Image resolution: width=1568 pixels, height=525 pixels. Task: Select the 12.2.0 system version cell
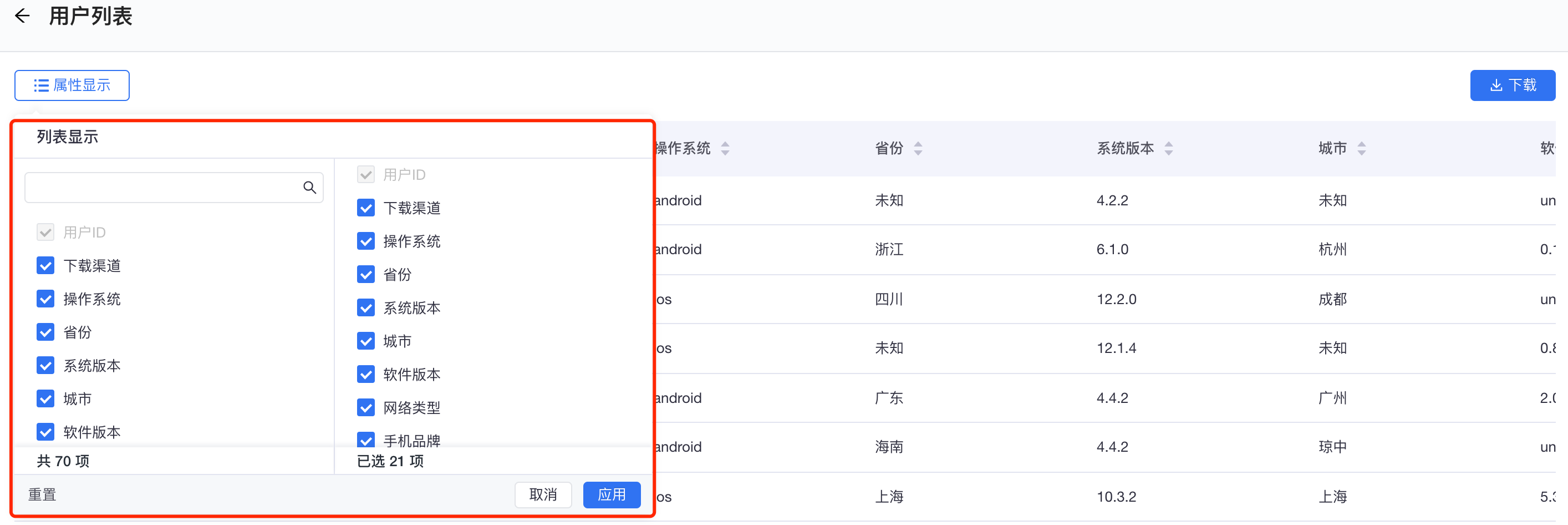pos(1116,300)
